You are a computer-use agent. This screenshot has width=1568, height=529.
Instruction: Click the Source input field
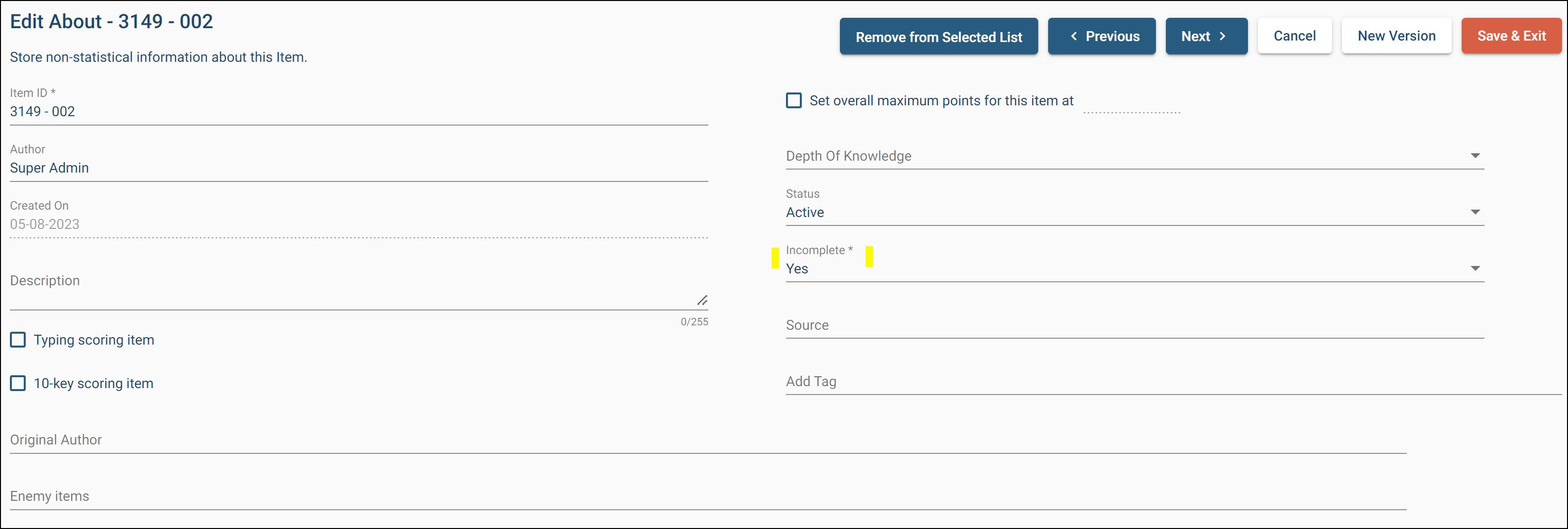coord(1135,325)
